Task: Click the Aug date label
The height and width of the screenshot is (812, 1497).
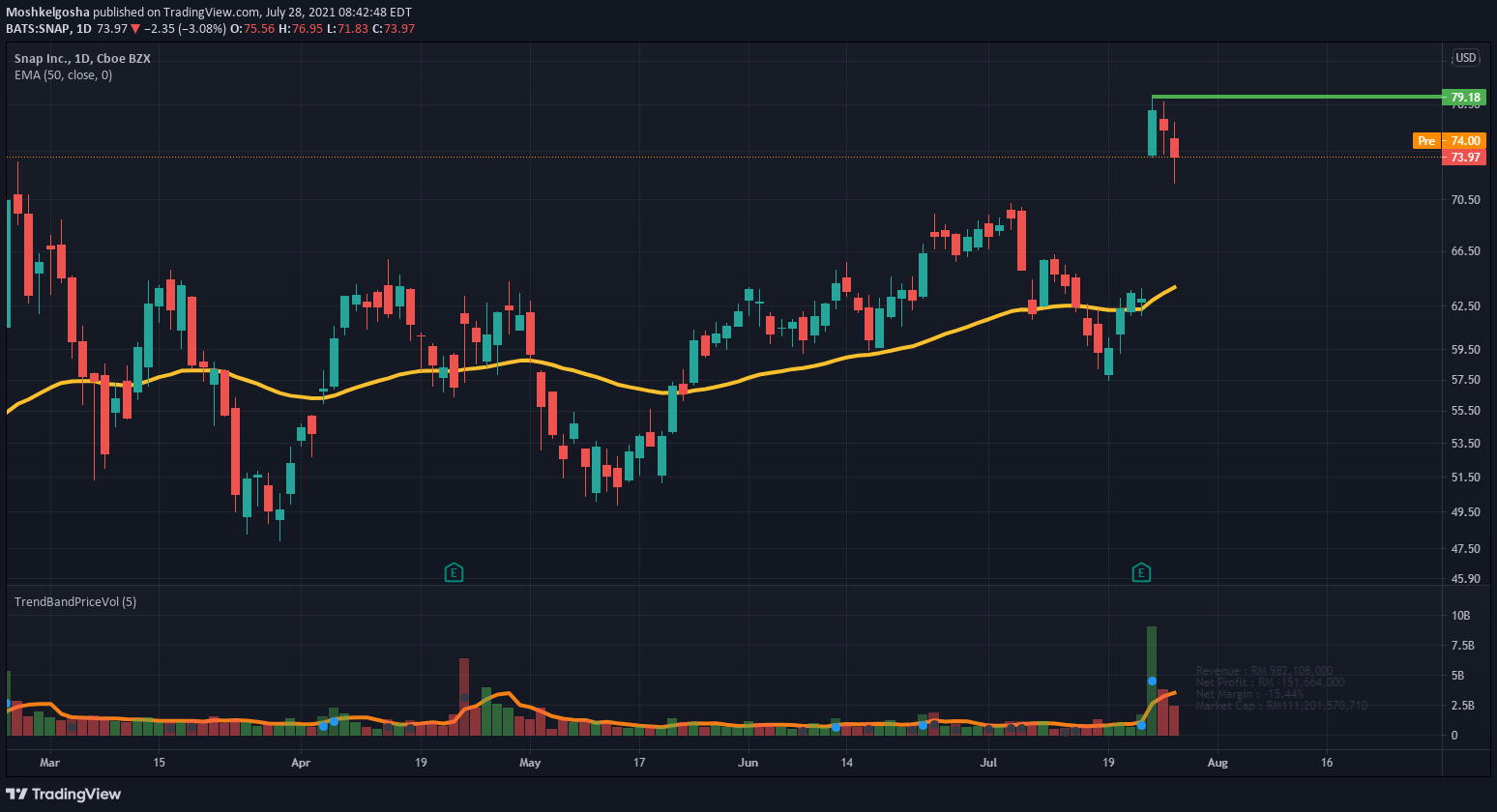Action: pyautogui.click(x=1218, y=763)
